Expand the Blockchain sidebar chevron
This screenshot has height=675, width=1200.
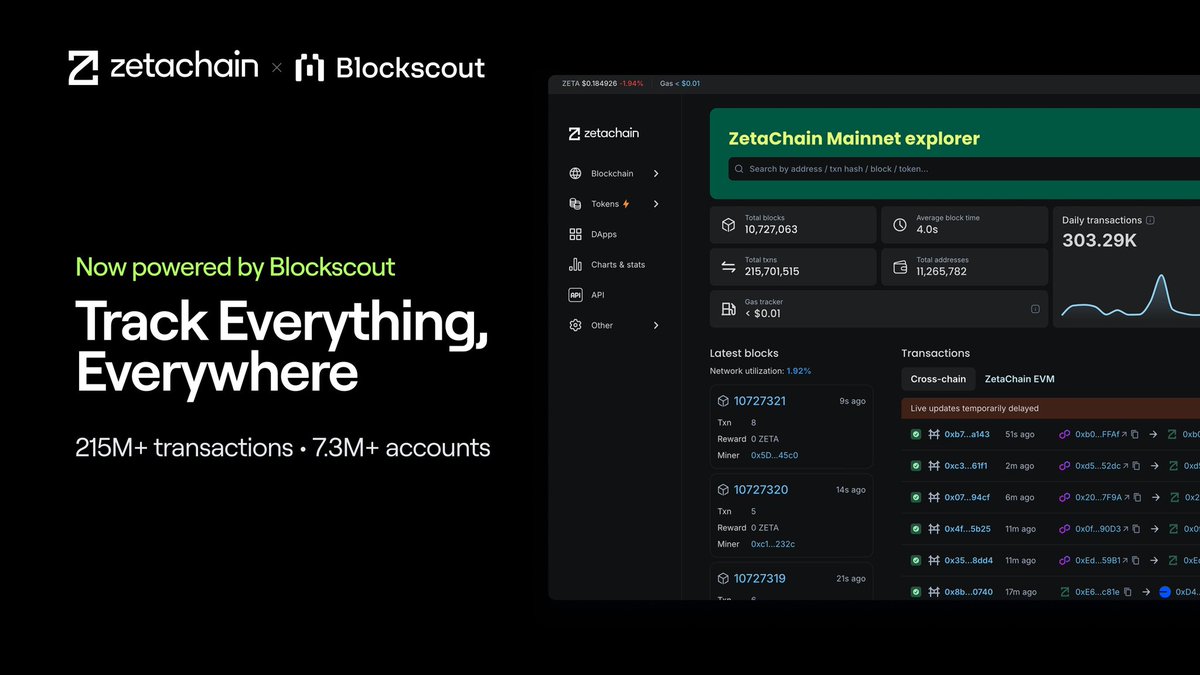coord(657,173)
